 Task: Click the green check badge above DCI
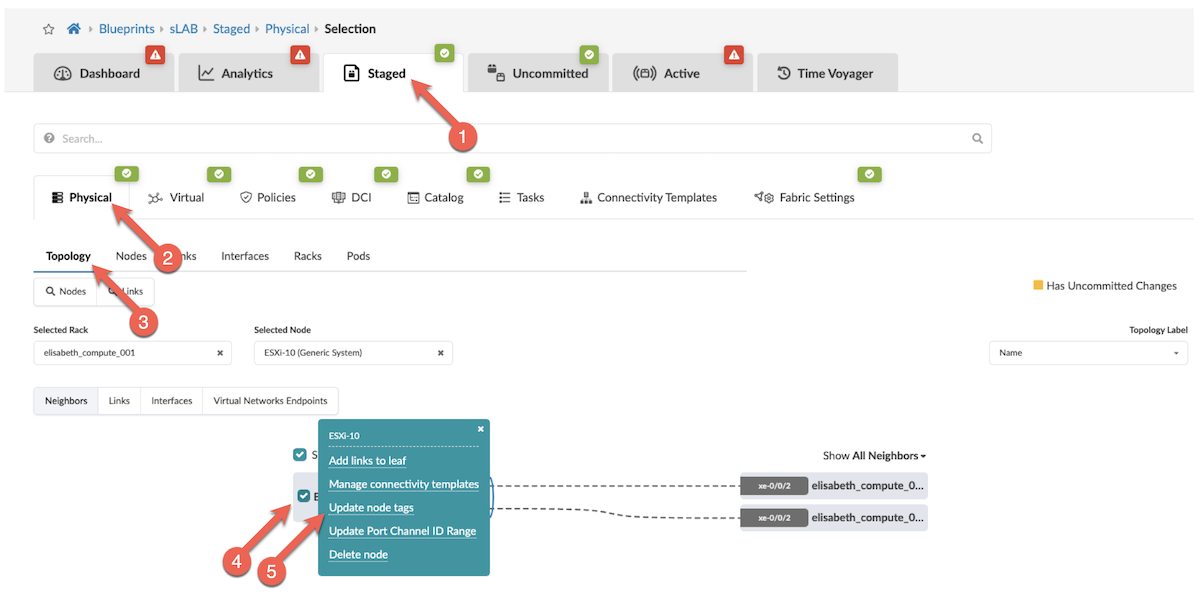point(386,174)
